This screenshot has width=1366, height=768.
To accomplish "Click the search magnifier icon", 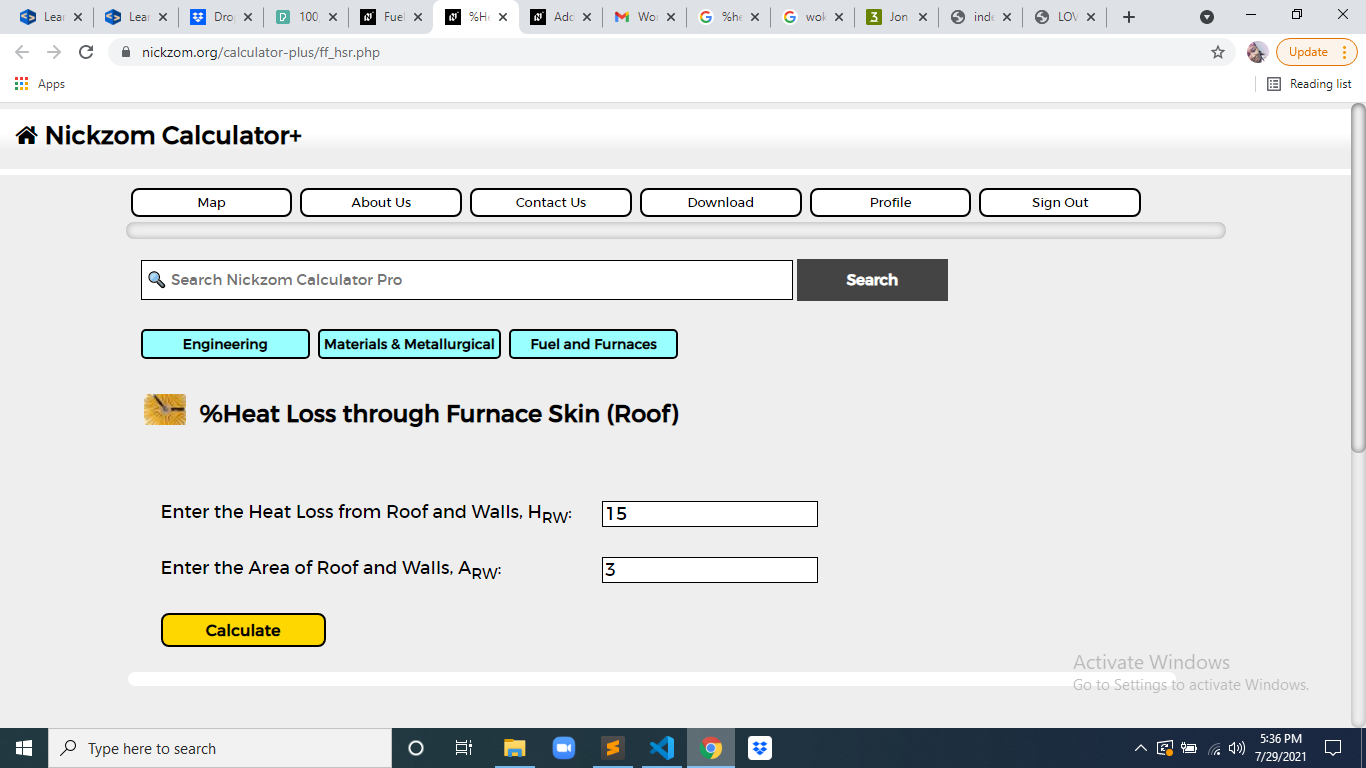I will [x=156, y=279].
